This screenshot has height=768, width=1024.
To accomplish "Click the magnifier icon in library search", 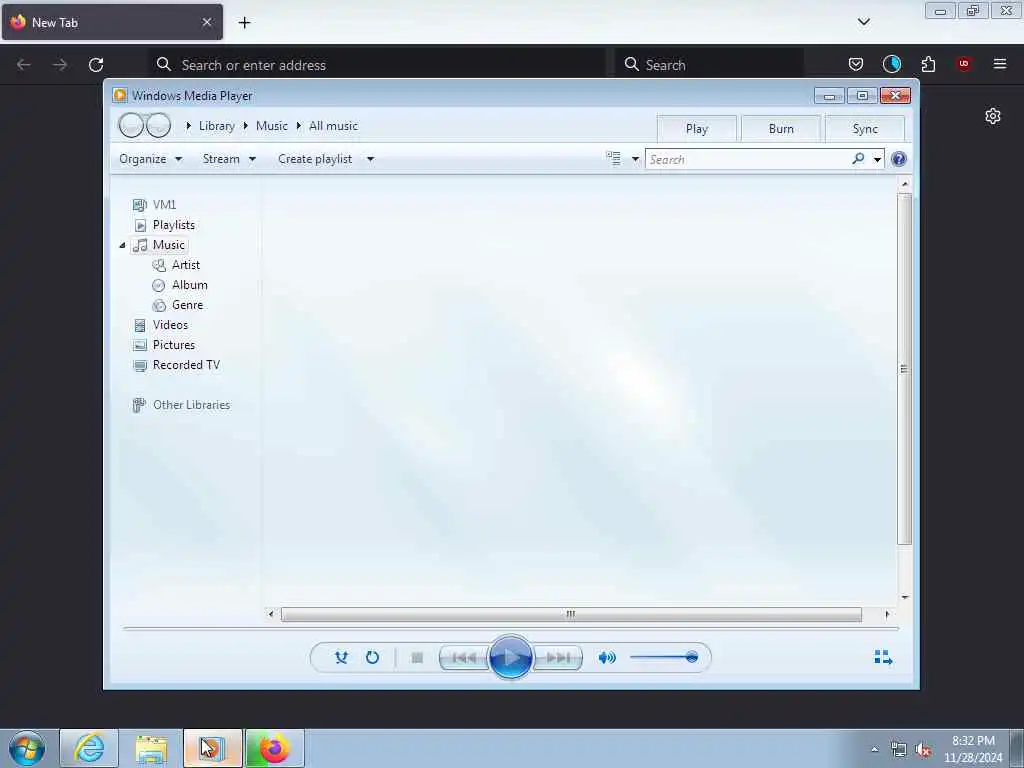I will click(x=858, y=159).
